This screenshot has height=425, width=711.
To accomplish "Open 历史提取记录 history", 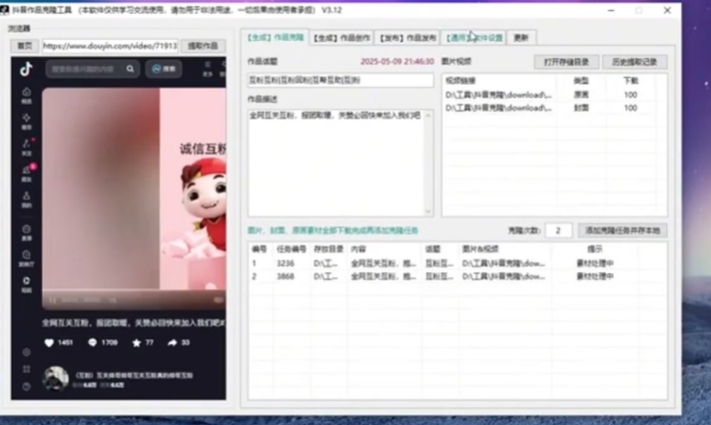I will pyautogui.click(x=634, y=62).
